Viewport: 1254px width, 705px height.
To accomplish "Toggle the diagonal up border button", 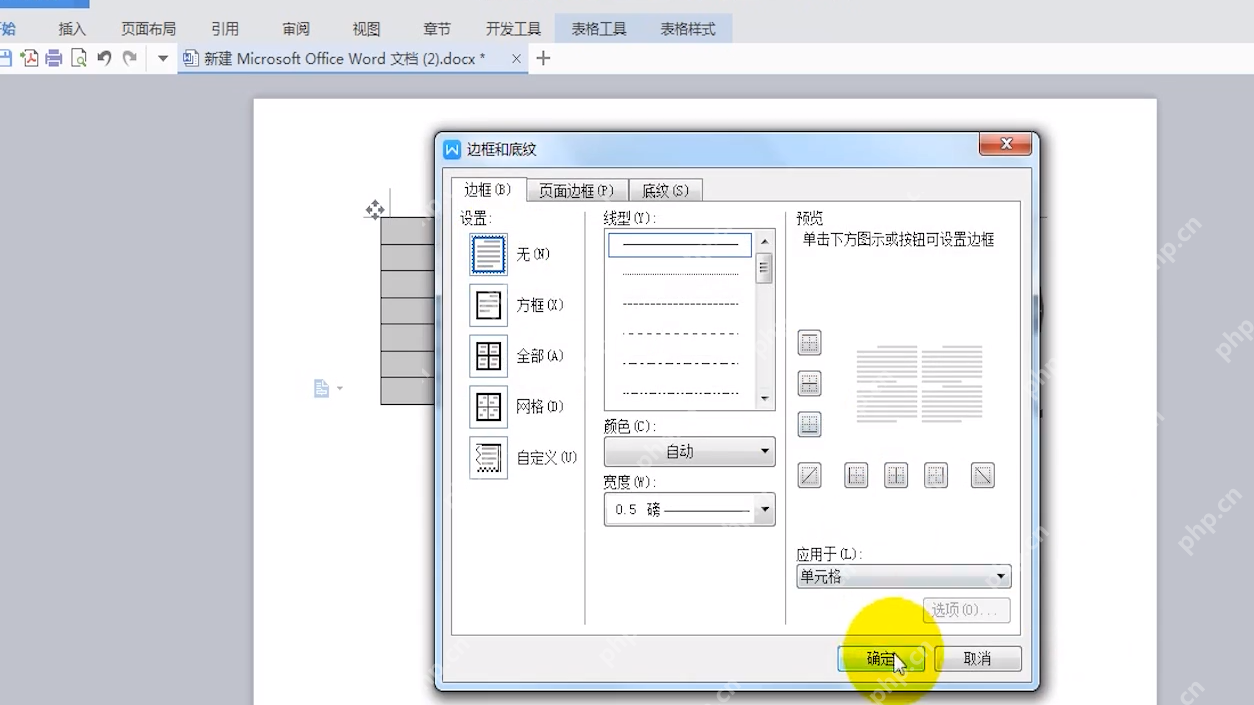I will tap(809, 476).
